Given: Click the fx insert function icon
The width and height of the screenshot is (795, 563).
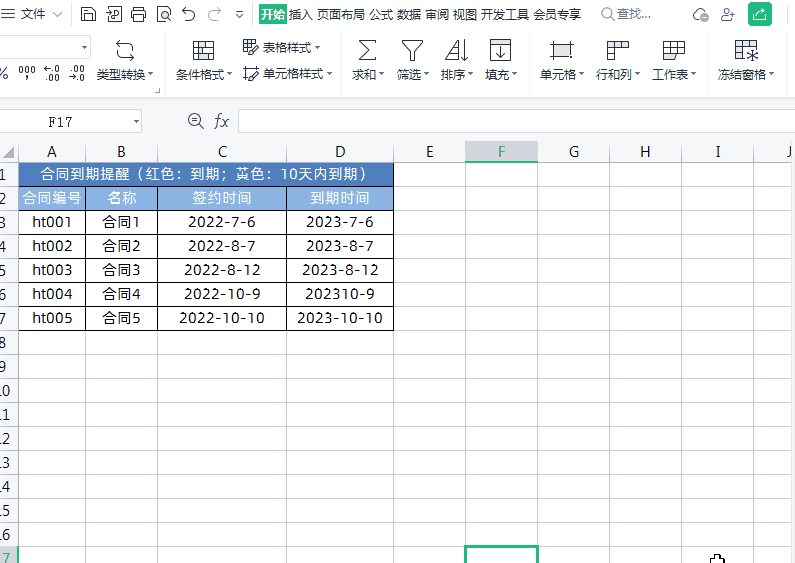Looking at the screenshot, I should [x=221, y=121].
